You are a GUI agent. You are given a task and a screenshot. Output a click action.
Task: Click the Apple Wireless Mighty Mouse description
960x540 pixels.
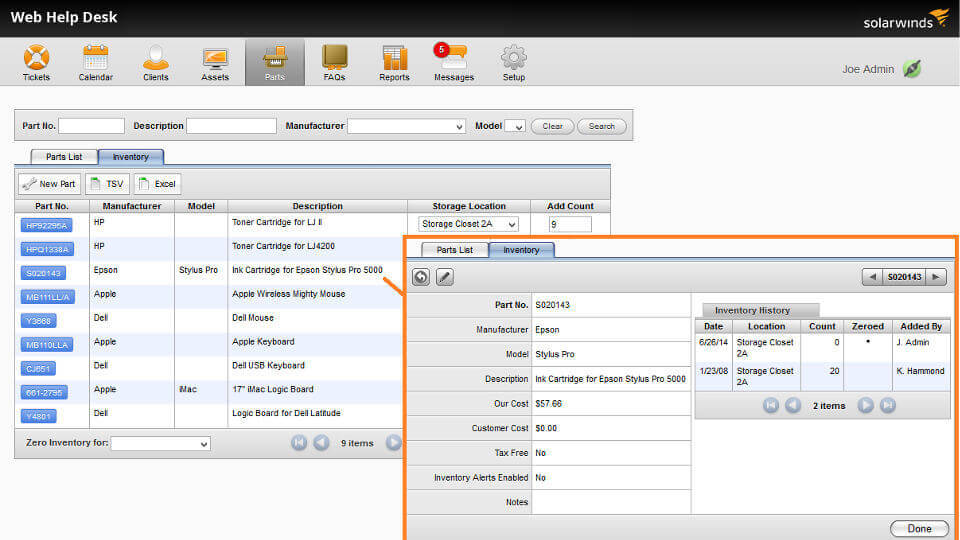[x=288, y=294]
